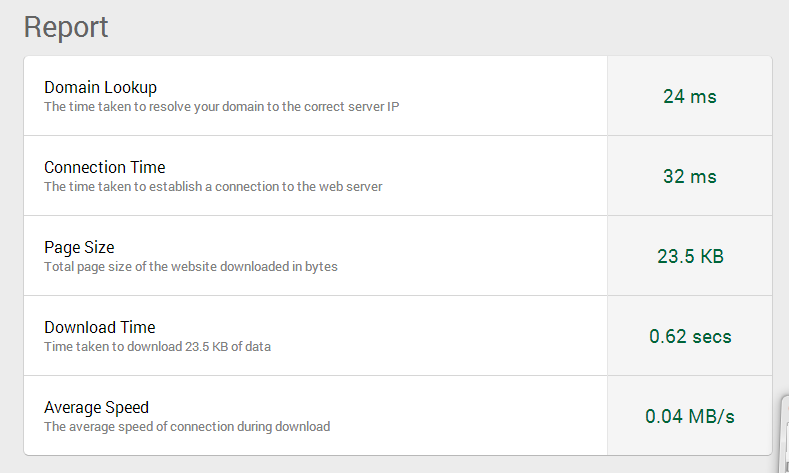Click the establish a connection description

coord(213,187)
